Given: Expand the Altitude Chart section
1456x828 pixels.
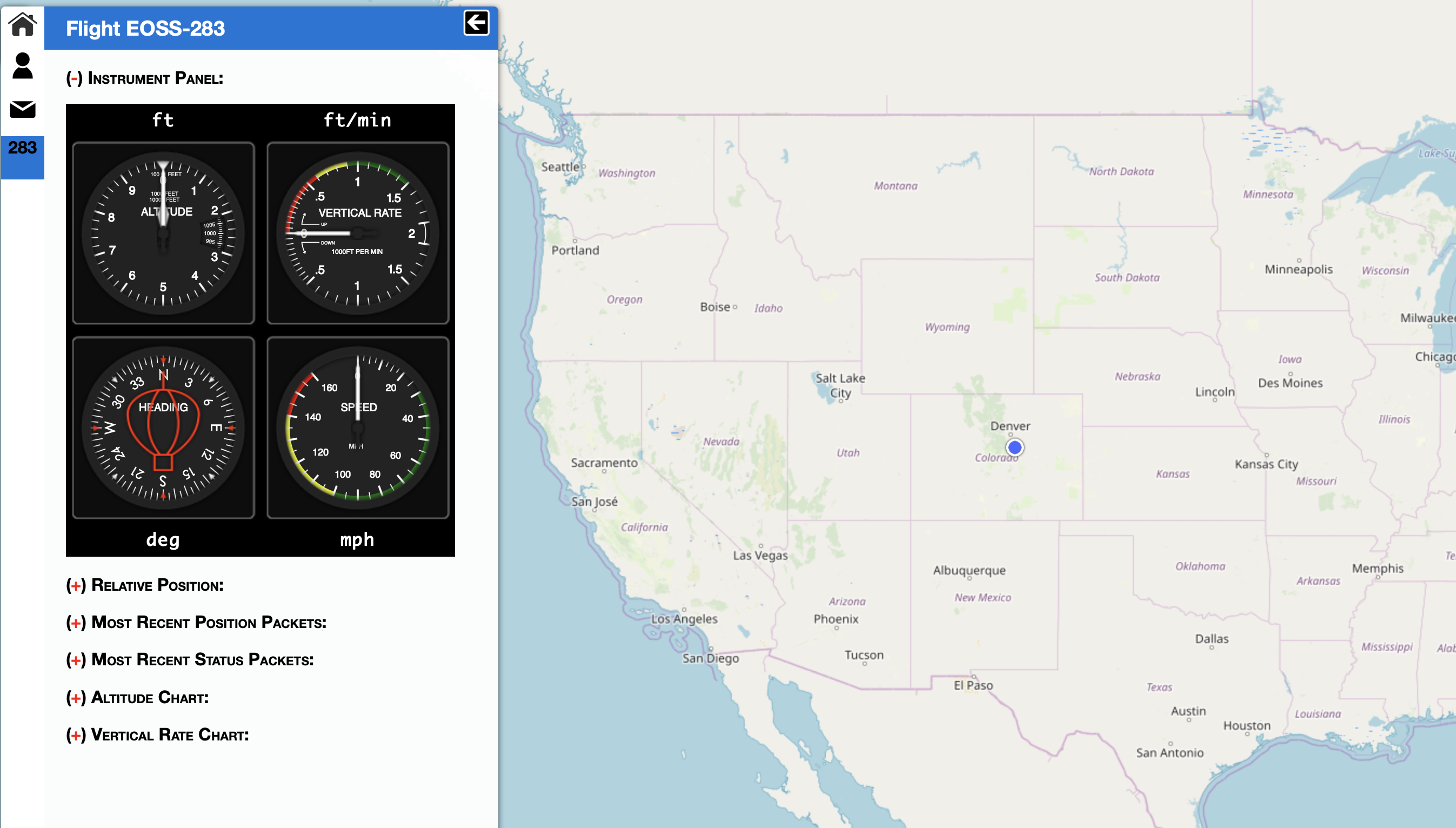Looking at the screenshot, I should coord(76,698).
